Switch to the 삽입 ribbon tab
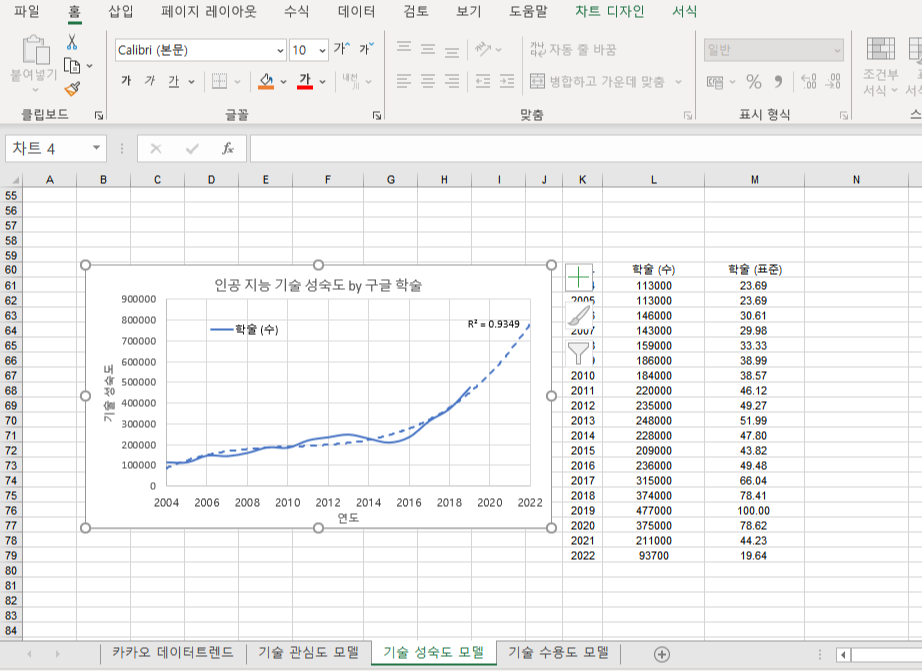Image resolution: width=922 pixels, height=671 pixels. [121, 11]
